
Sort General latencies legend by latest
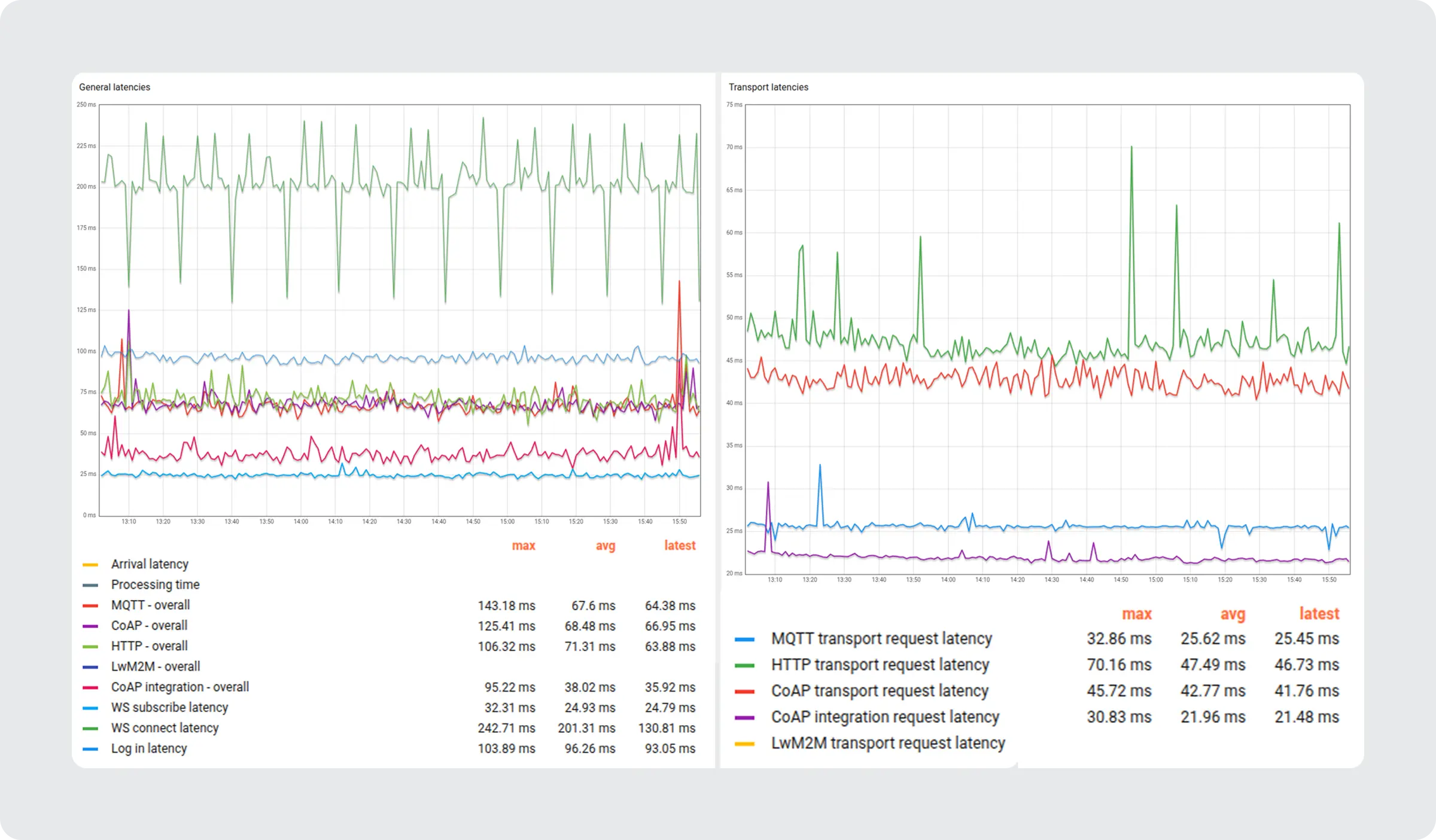click(x=679, y=546)
